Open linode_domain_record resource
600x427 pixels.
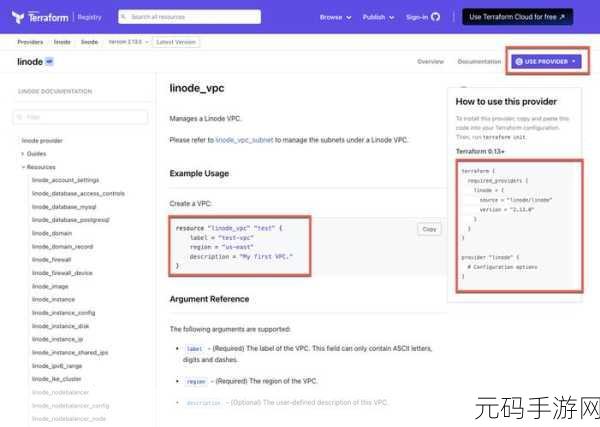click(62, 246)
